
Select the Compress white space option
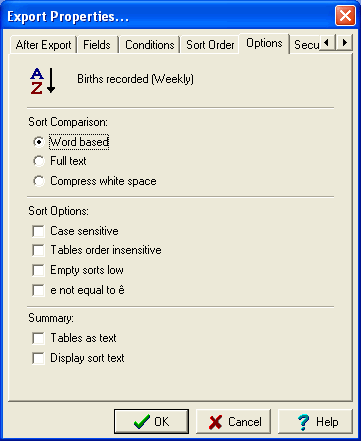tap(39, 181)
